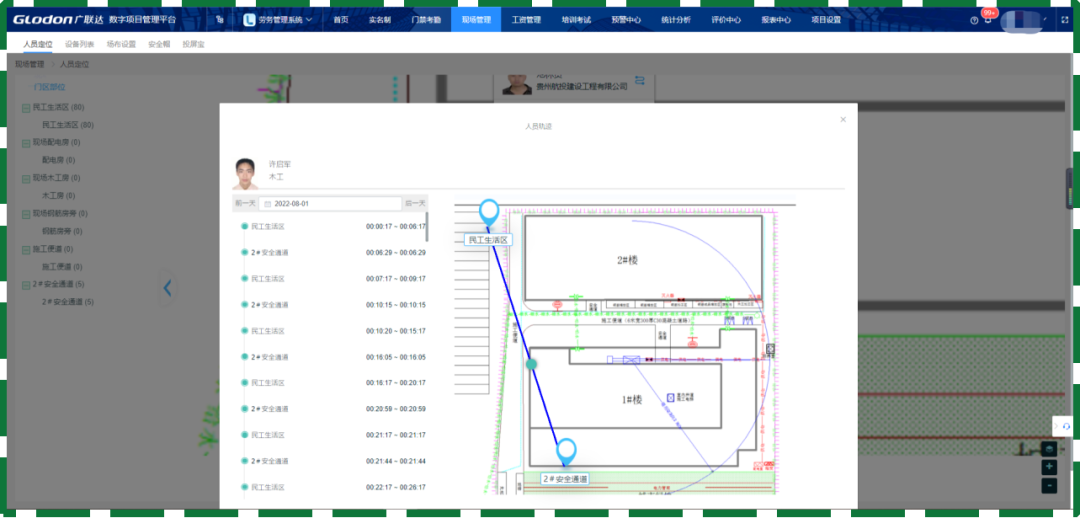This screenshot has width=1080, height=518.
Task: Collapse the left panel with blue chevron
Action: [x=167, y=288]
